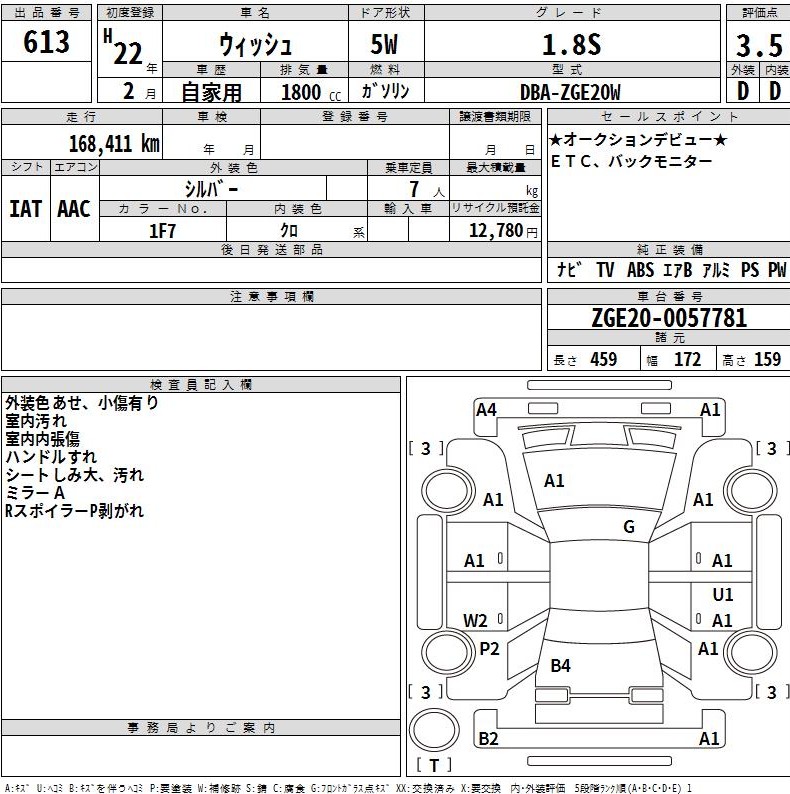Select the air conditioner value AAC
The height and width of the screenshot is (794, 790).
[x=74, y=209]
